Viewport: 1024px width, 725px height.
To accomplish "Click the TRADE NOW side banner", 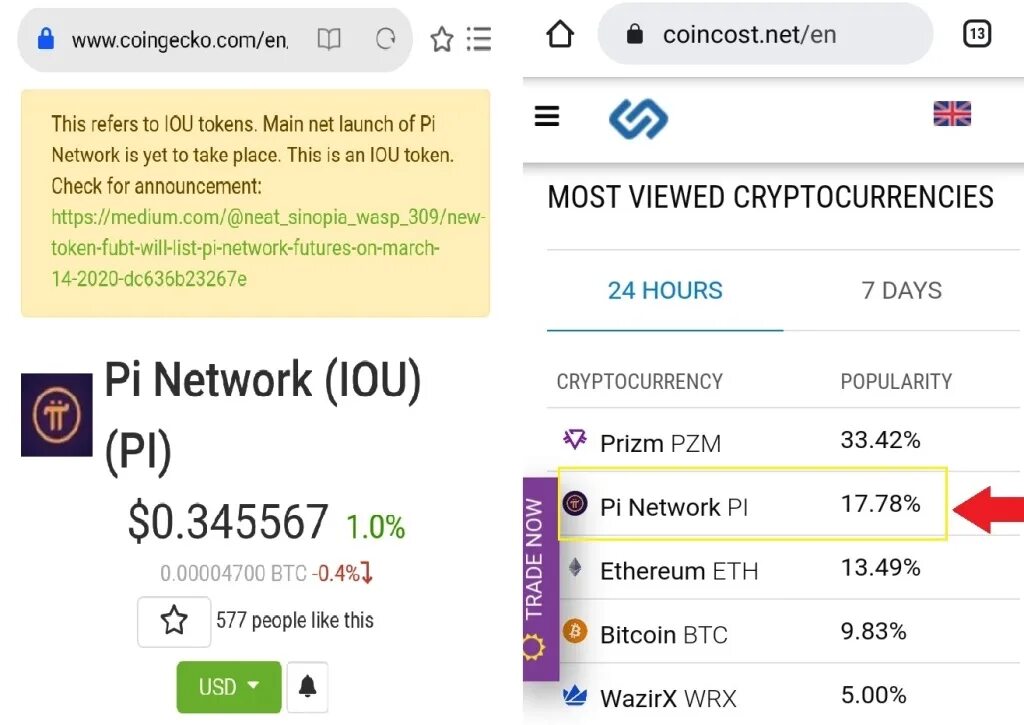I will click(541, 579).
